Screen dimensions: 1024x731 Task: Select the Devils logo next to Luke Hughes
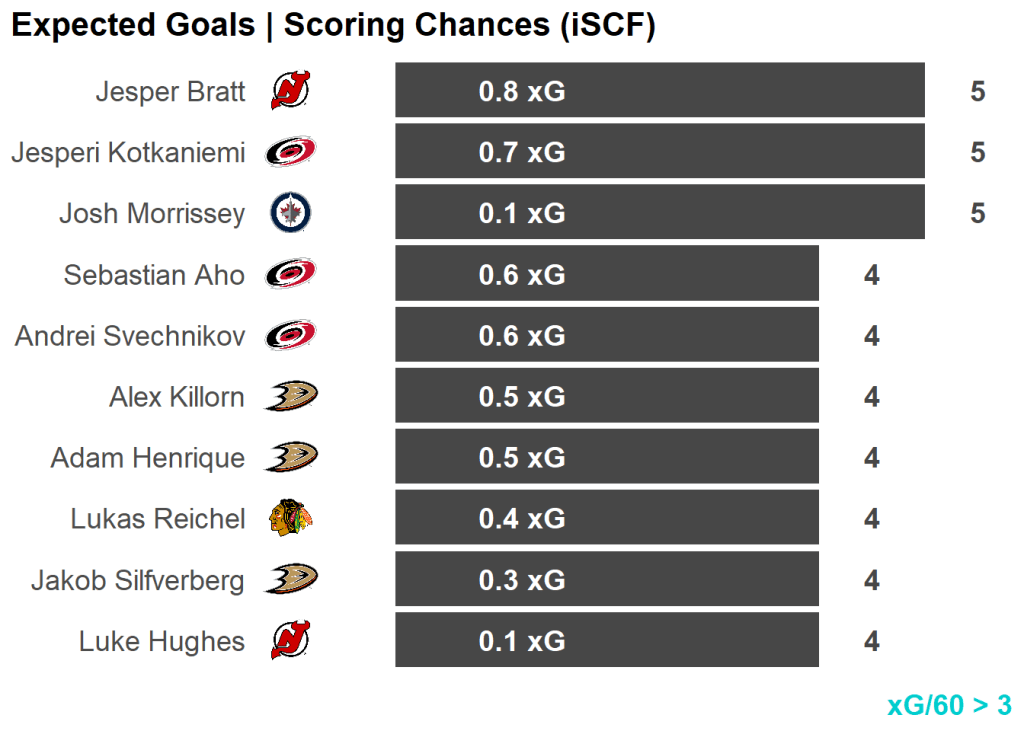coord(290,641)
